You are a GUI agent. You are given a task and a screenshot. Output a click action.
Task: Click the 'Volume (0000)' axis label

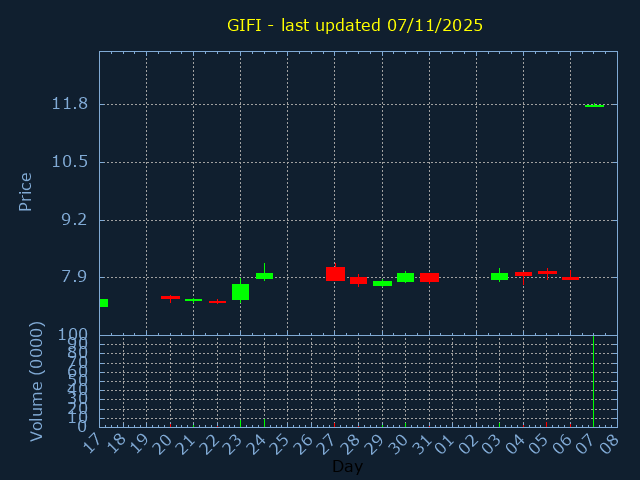pos(36,382)
